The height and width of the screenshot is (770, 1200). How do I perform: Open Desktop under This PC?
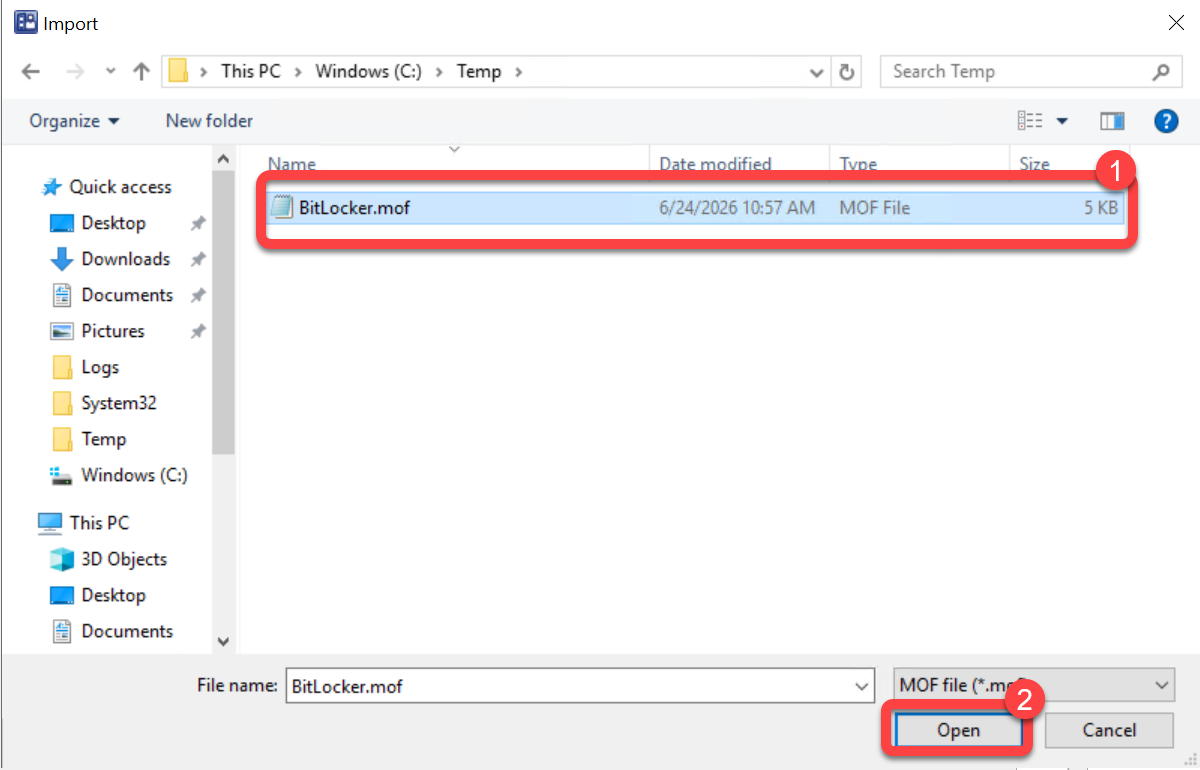[113, 595]
